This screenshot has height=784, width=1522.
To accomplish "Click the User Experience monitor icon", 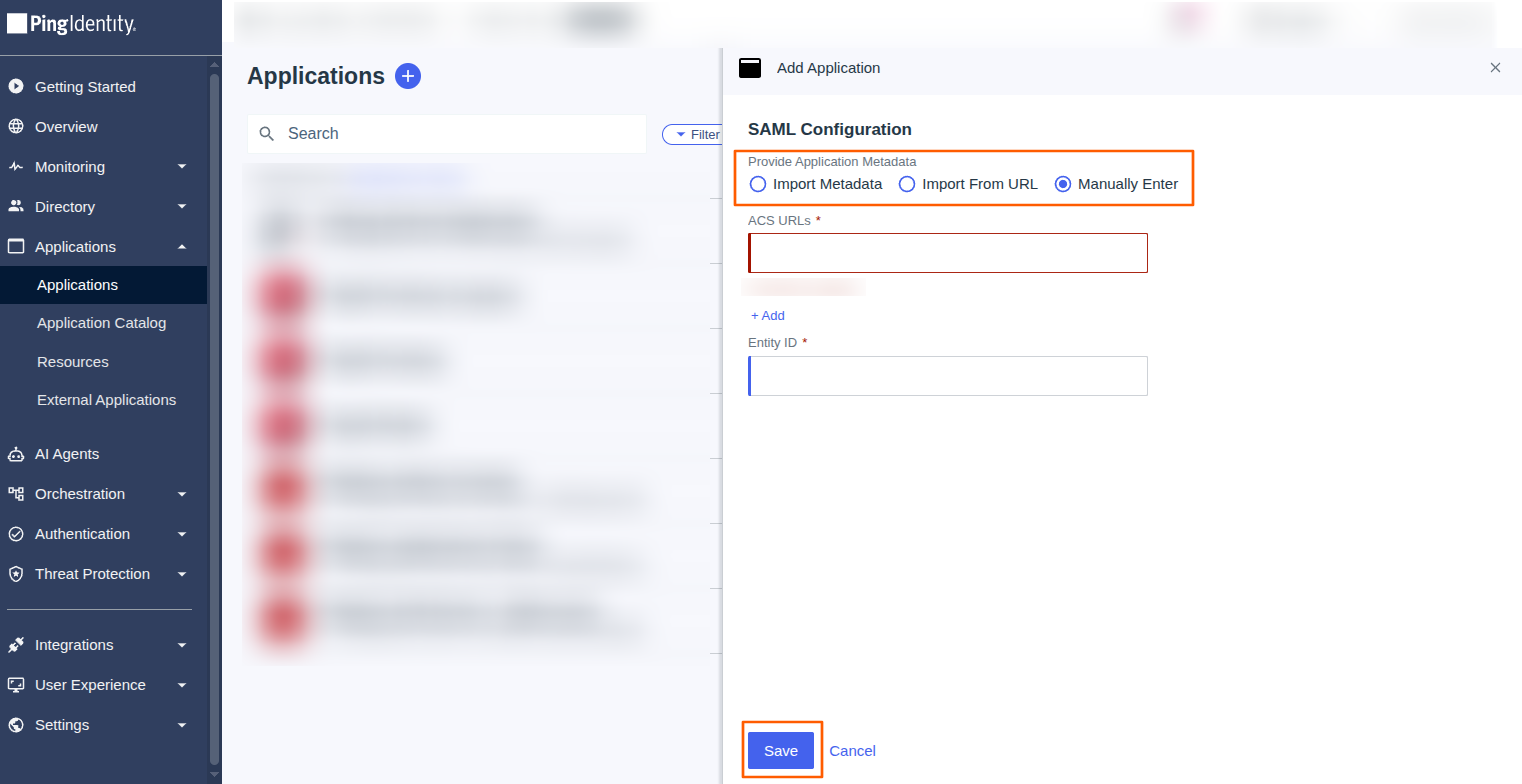I will coord(16,685).
